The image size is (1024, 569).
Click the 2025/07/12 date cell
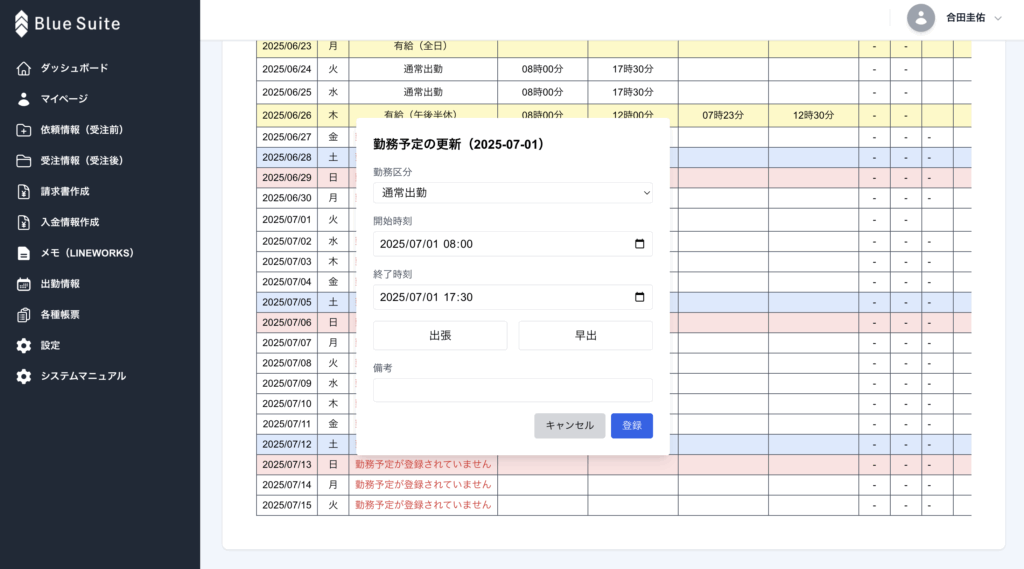287,444
